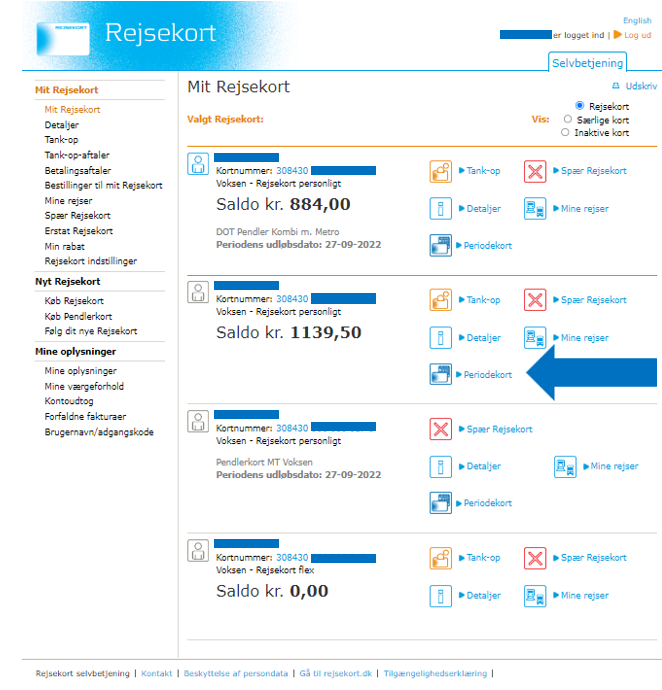This screenshot has height=690, width=662.
Task: Click the Log ud link
Action: (637, 35)
